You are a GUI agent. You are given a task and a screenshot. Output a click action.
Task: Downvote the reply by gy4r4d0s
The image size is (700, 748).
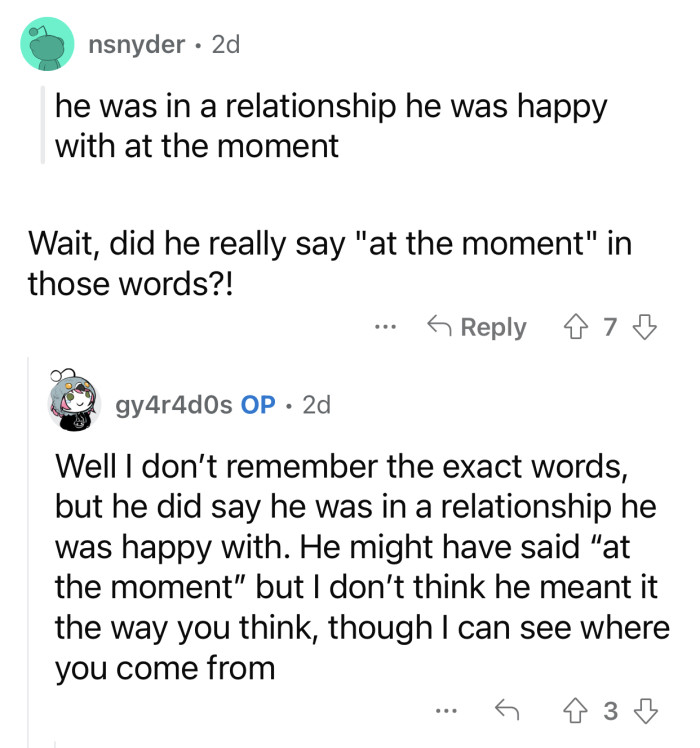[x=647, y=711]
